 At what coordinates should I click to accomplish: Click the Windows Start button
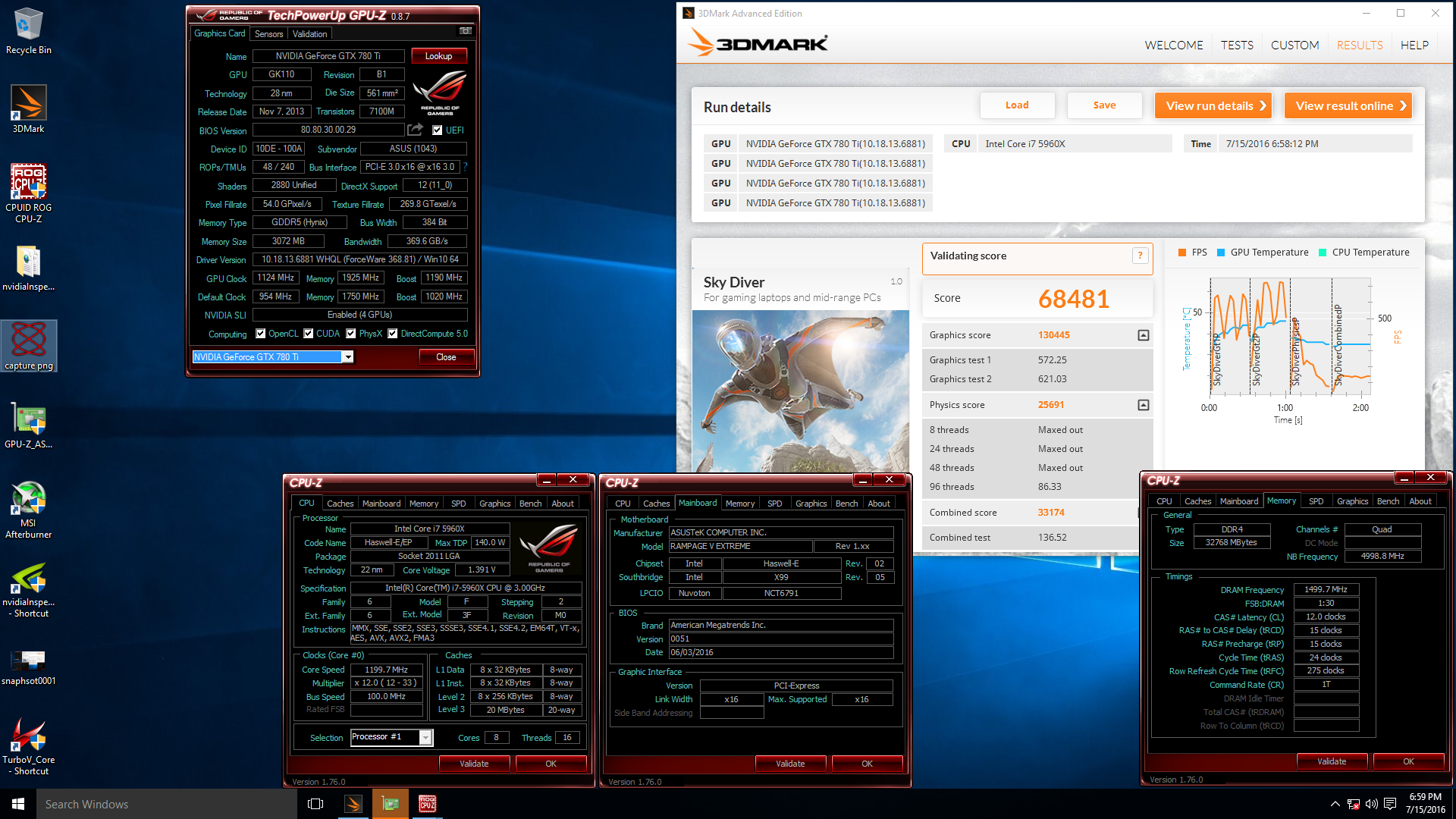pyautogui.click(x=18, y=804)
